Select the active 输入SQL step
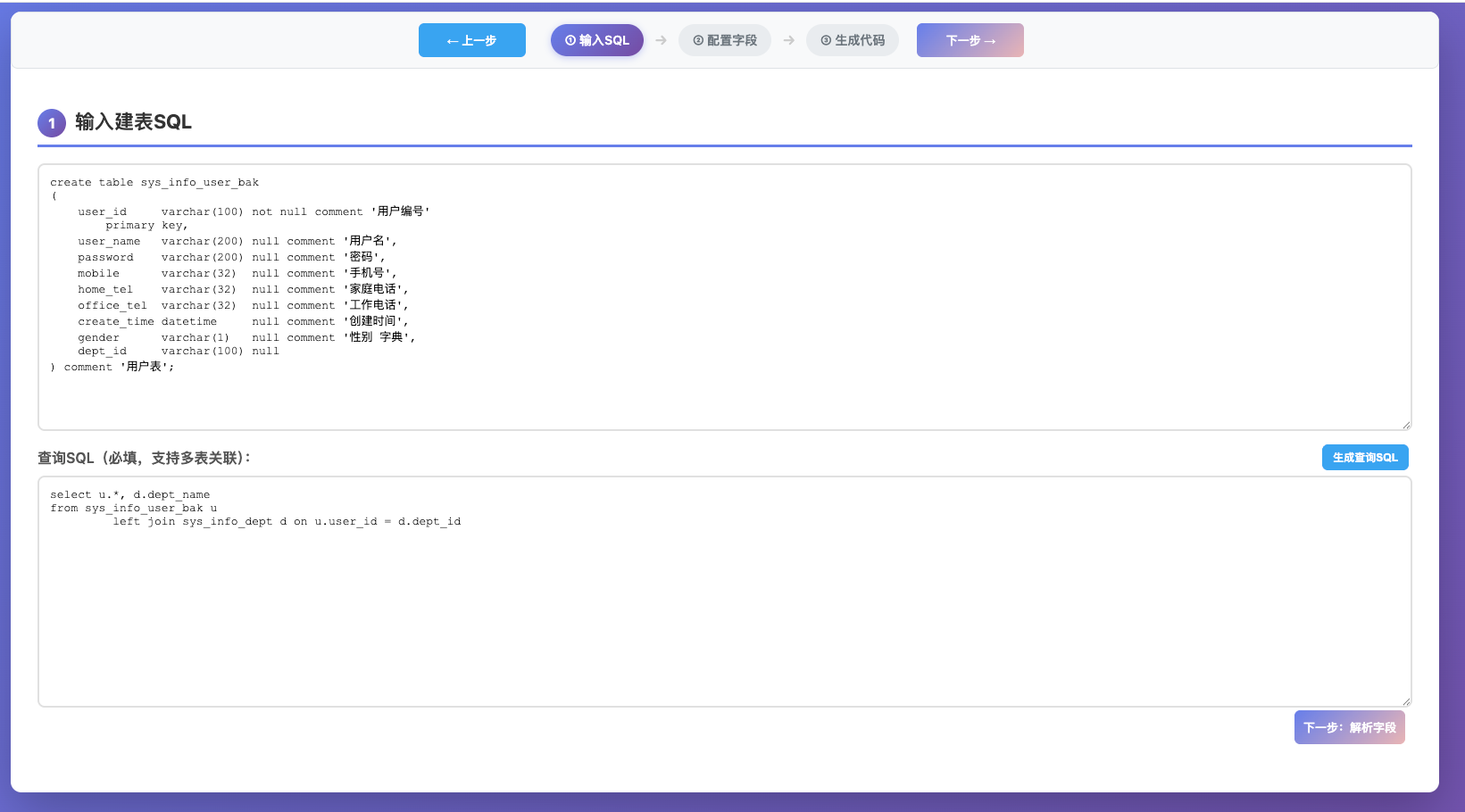The width and height of the screenshot is (1465, 812). 596,39
